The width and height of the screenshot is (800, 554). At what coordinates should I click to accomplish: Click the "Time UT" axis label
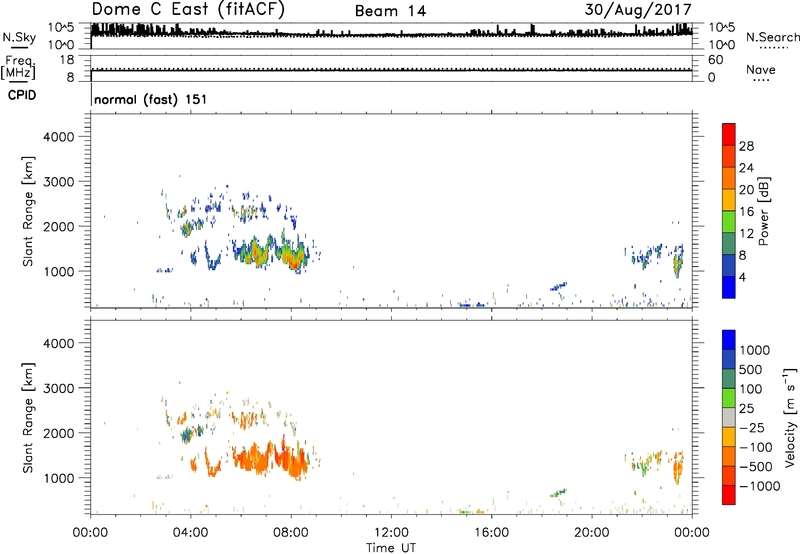(x=391, y=548)
